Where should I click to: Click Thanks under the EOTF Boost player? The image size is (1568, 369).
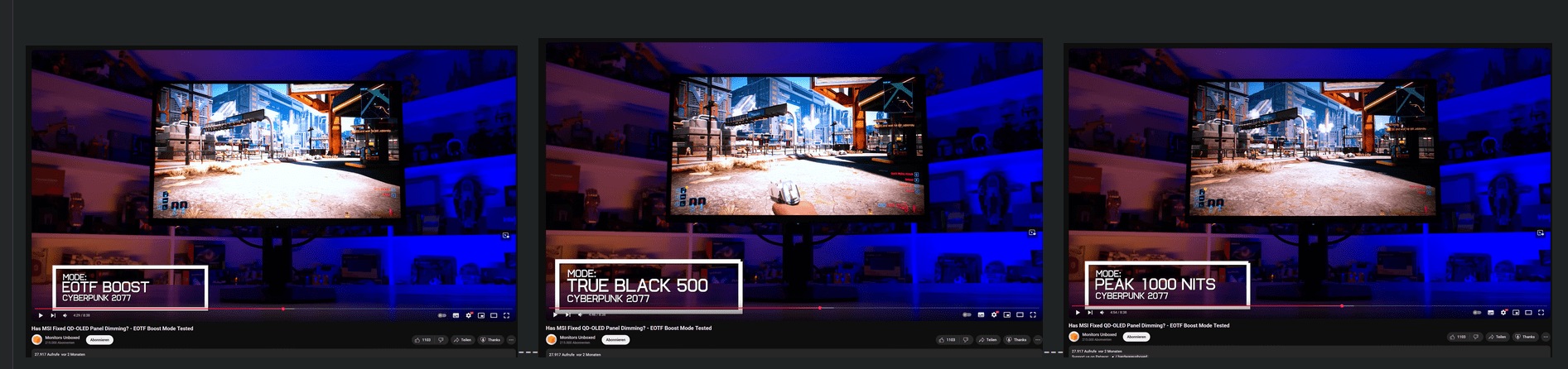click(x=491, y=340)
